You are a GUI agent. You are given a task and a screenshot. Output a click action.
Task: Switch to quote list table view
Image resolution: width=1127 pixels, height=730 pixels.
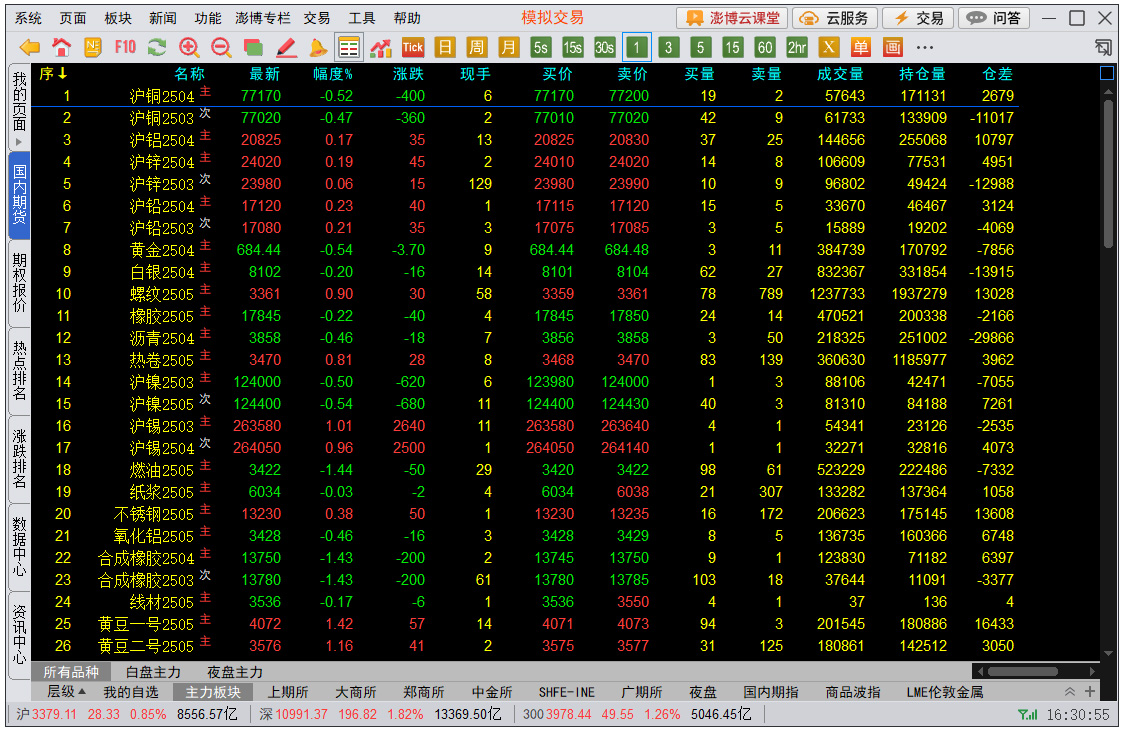pyautogui.click(x=349, y=48)
